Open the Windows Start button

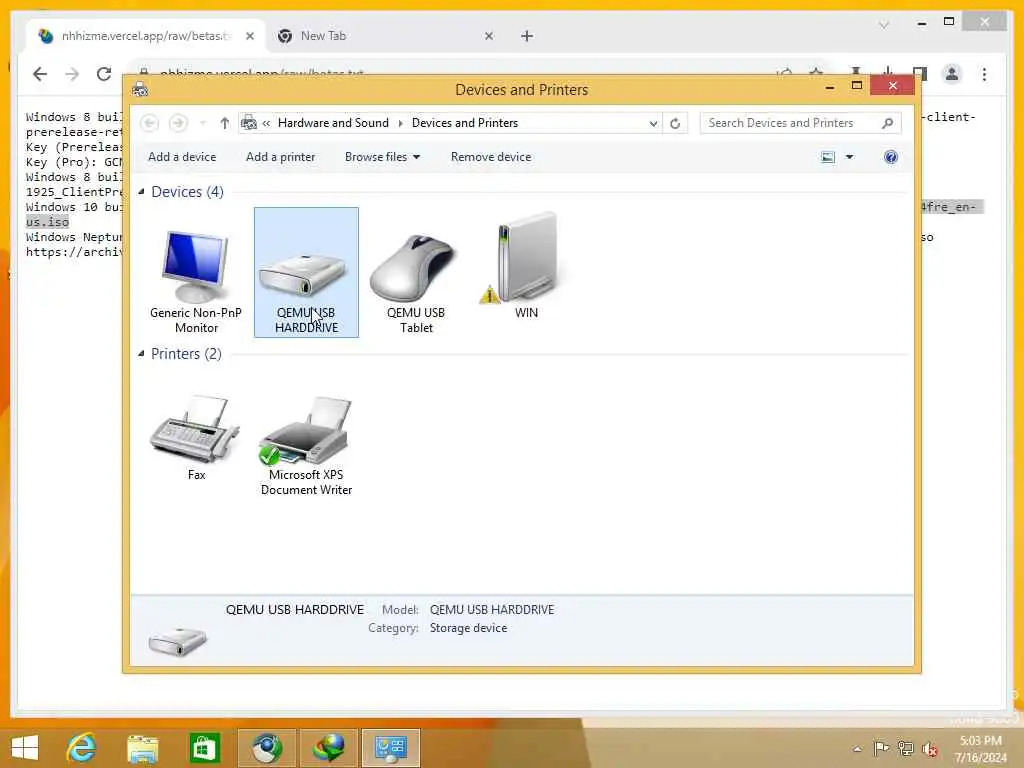(25, 747)
